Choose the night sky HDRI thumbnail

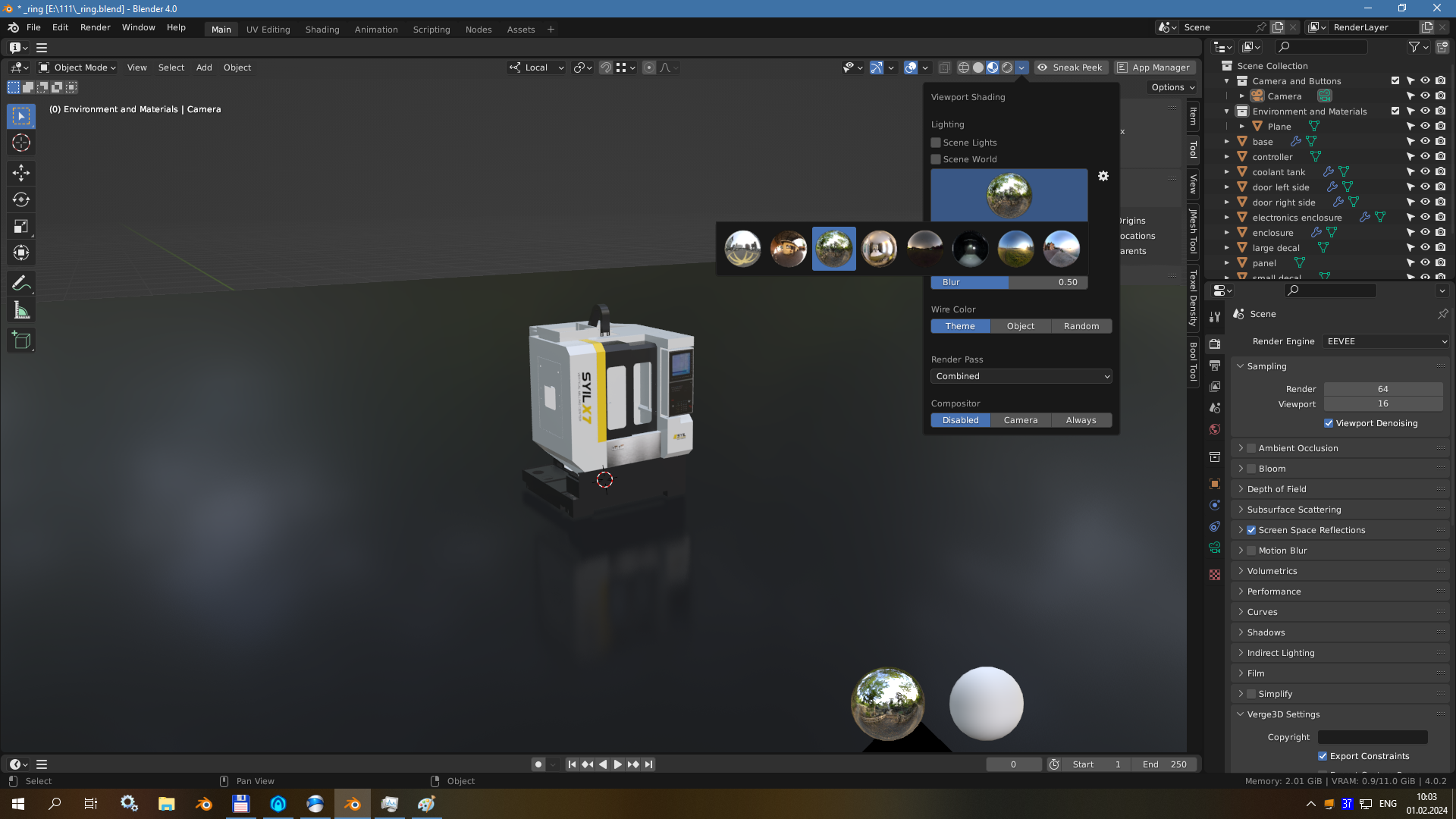pyautogui.click(x=971, y=249)
